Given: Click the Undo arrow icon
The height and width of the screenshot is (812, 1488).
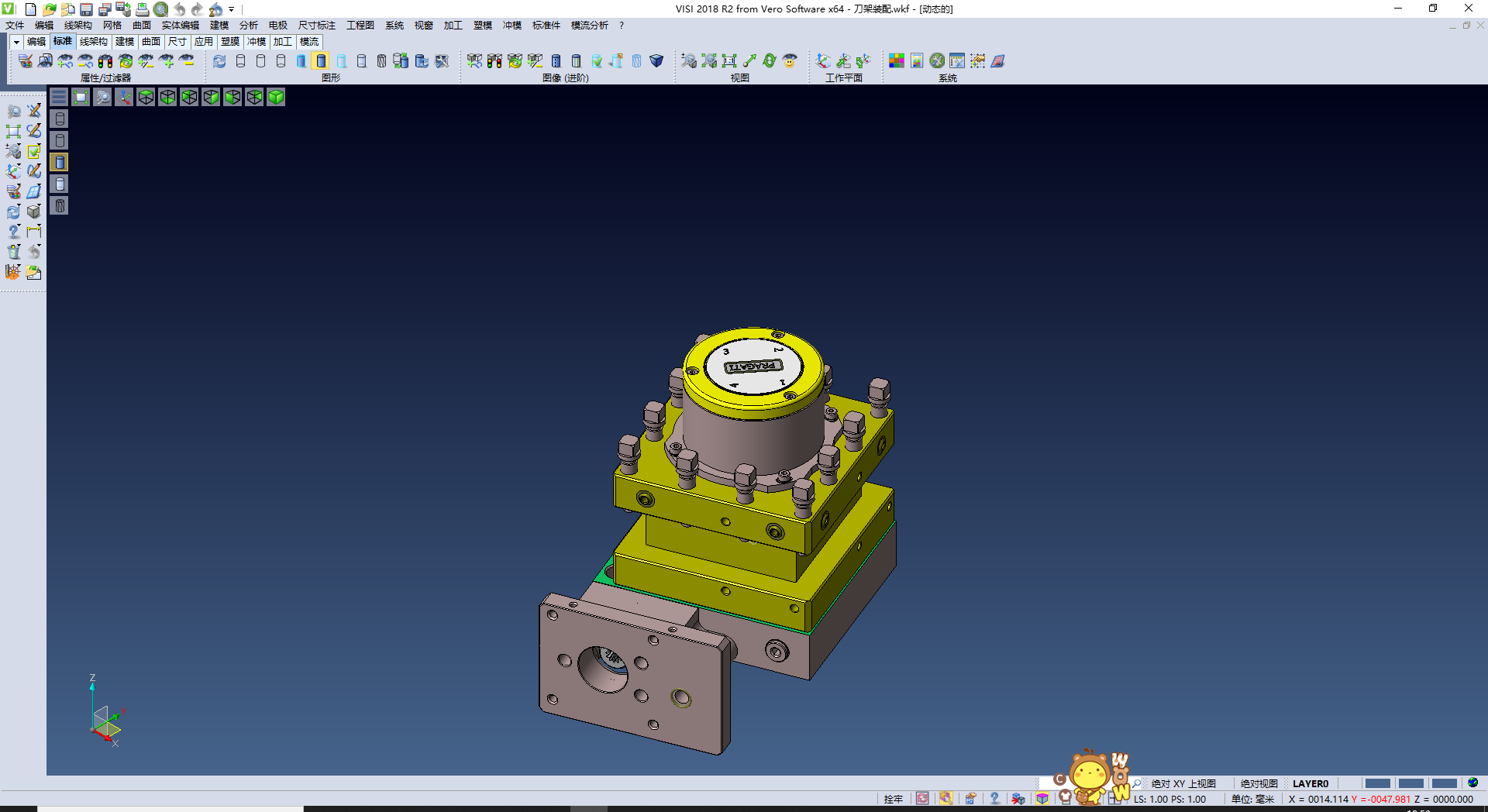Looking at the screenshot, I should (x=179, y=9).
